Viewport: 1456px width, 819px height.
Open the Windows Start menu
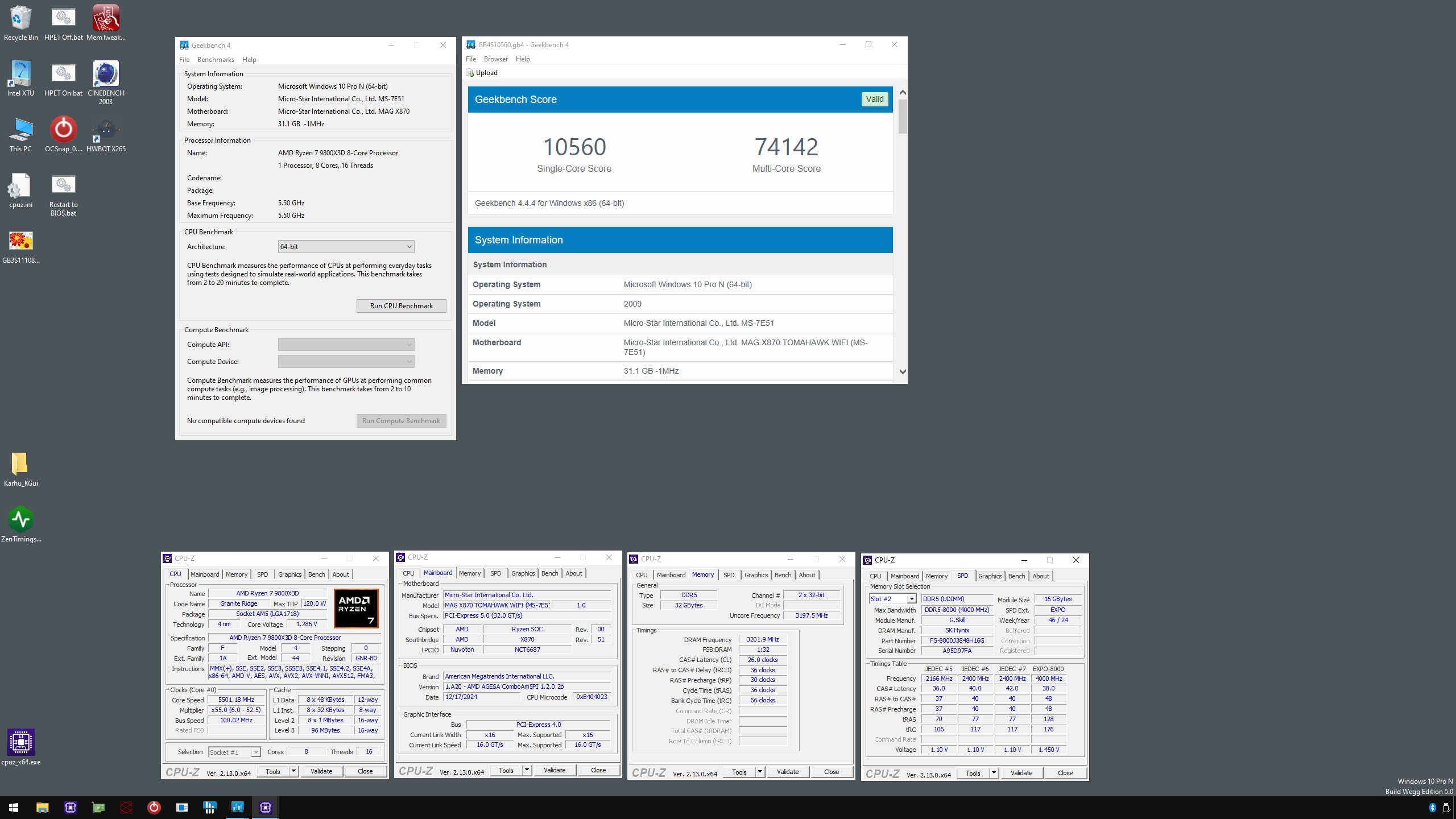(14, 807)
